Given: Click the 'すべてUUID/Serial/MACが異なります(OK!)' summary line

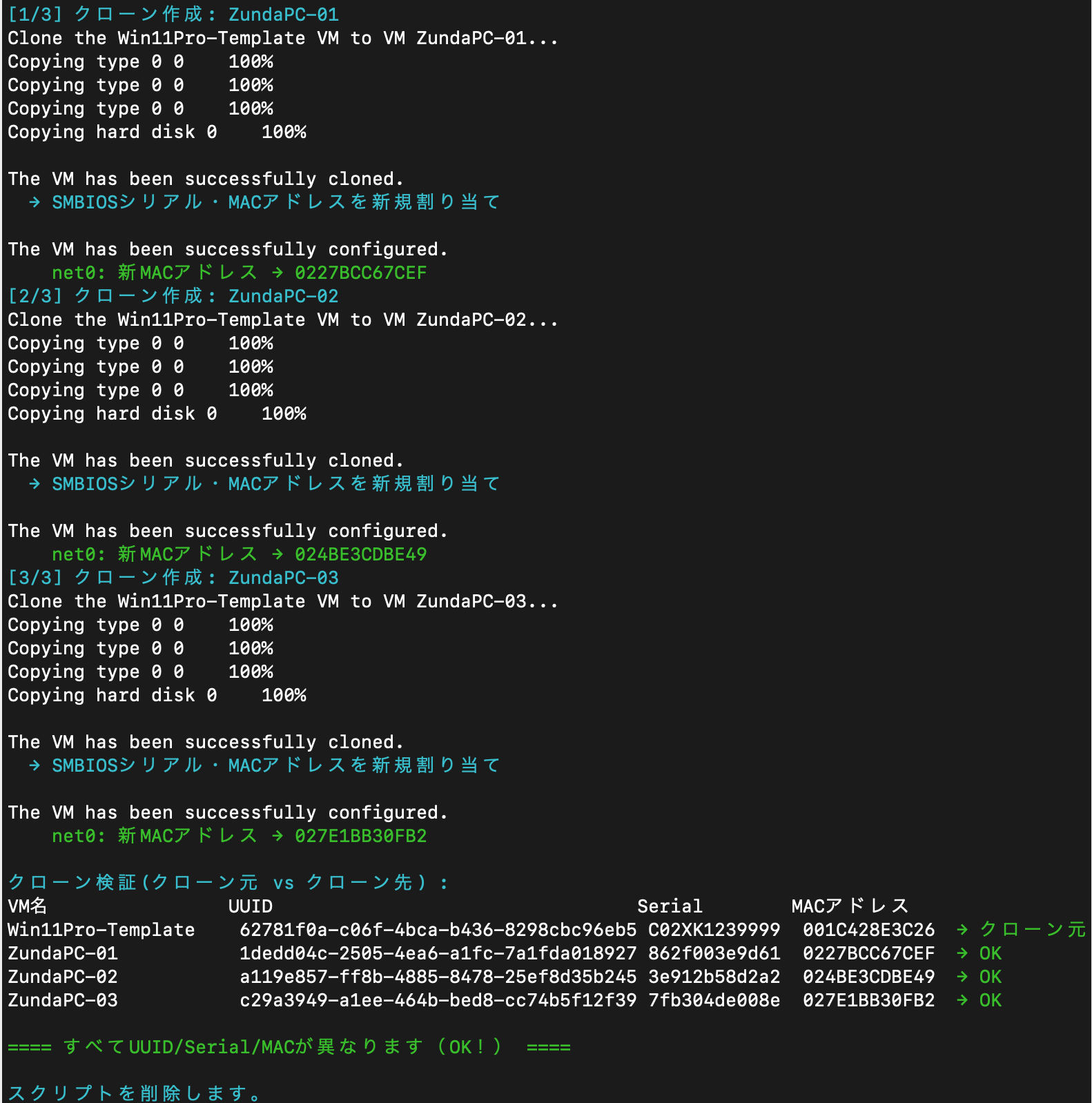Looking at the screenshot, I should click(289, 1047).
